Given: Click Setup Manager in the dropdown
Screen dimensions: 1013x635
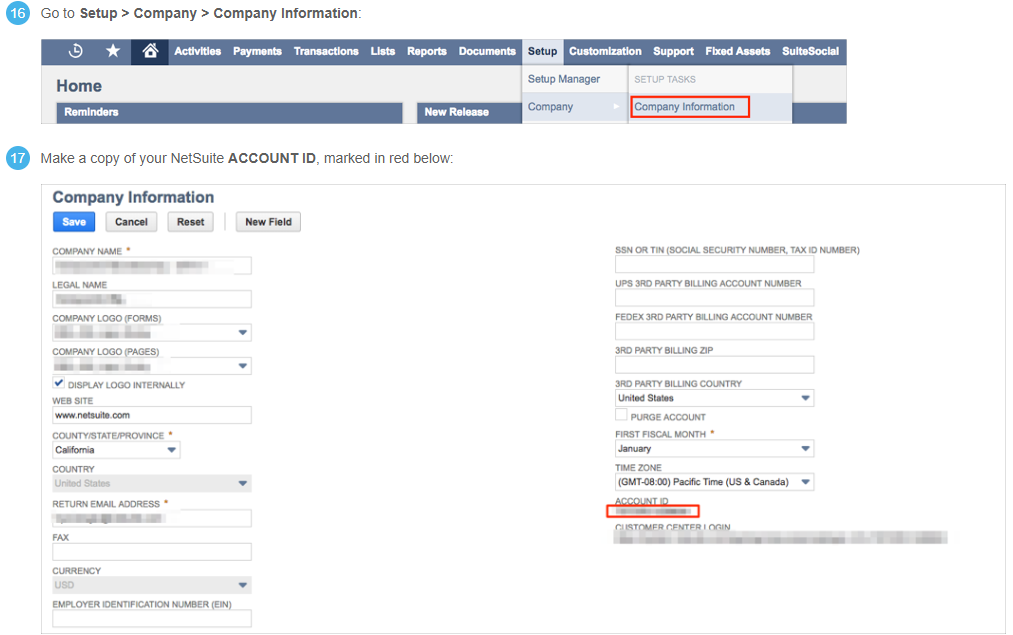Looking at the screenshot, I should tap(564, 79).
